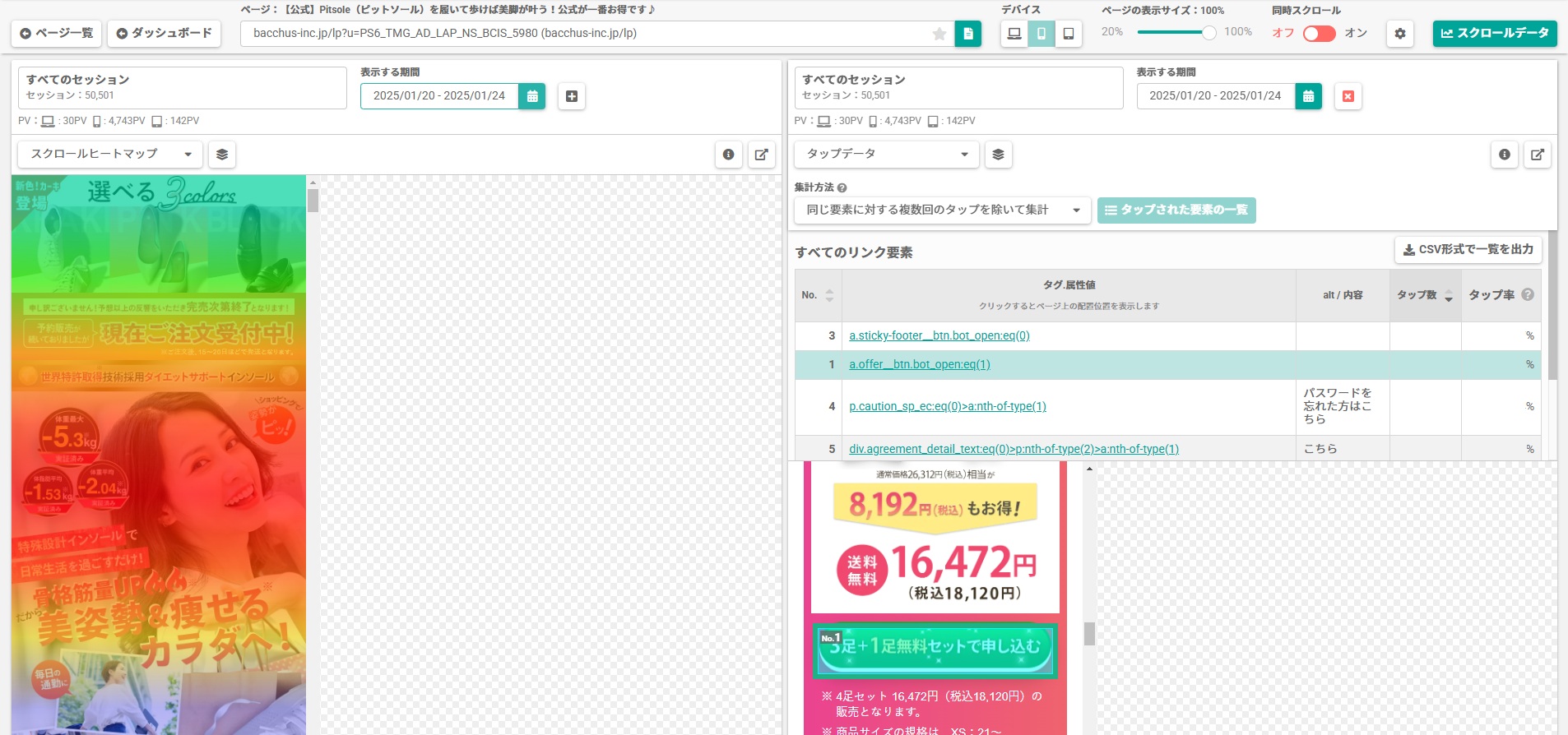The image size is (1568, 735).
Task: Open the スクロールヒートマップ dropdown
Action: coord(111,155)
